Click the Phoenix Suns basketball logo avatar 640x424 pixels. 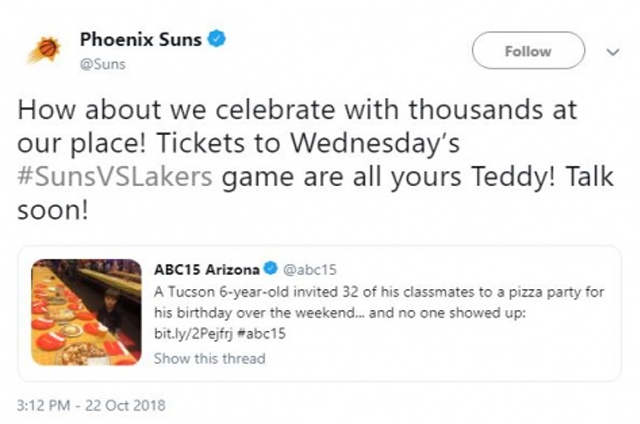tap(44, 49)
